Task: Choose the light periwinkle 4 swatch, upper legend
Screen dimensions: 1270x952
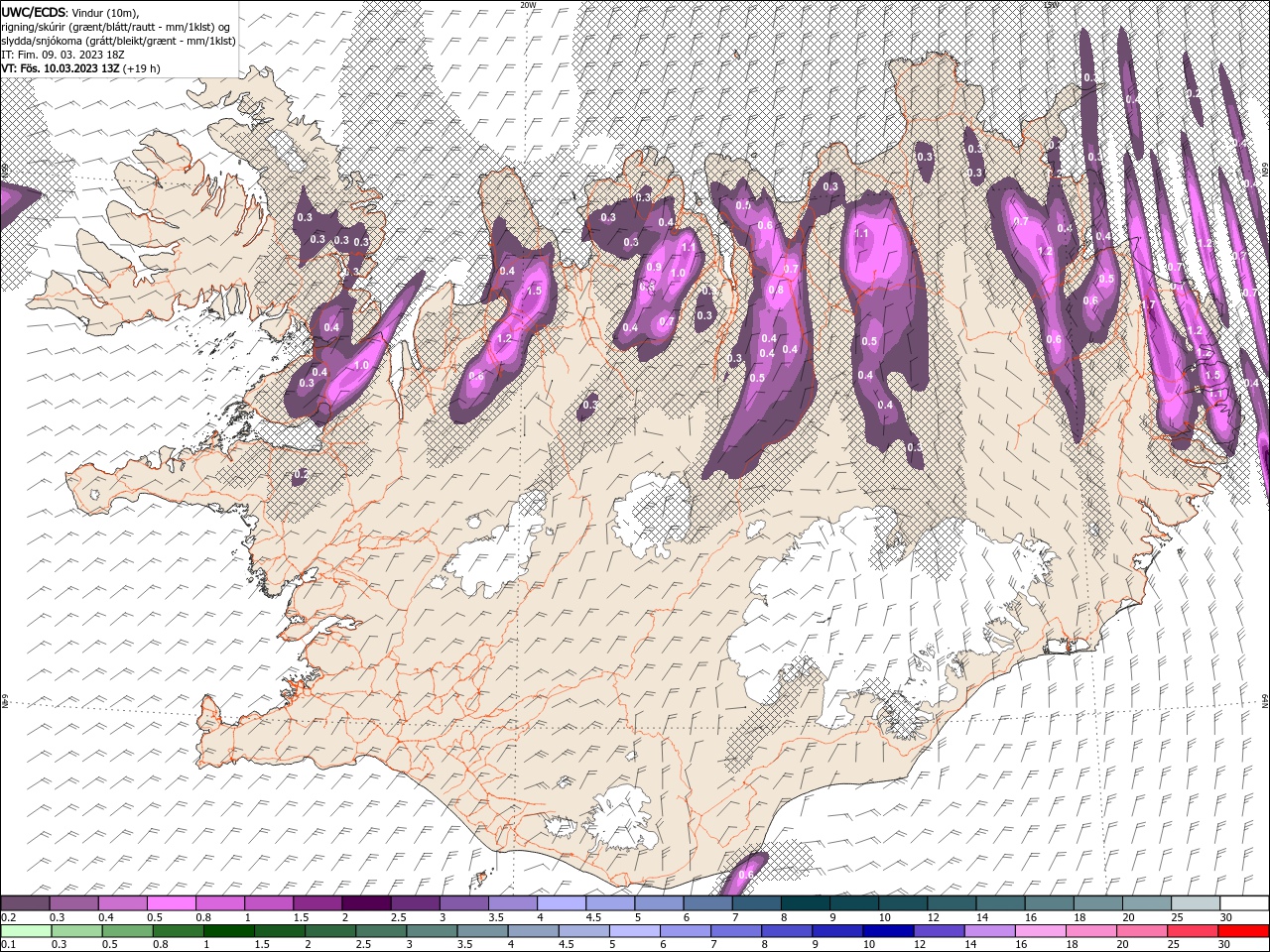Action: click(561, 903)
